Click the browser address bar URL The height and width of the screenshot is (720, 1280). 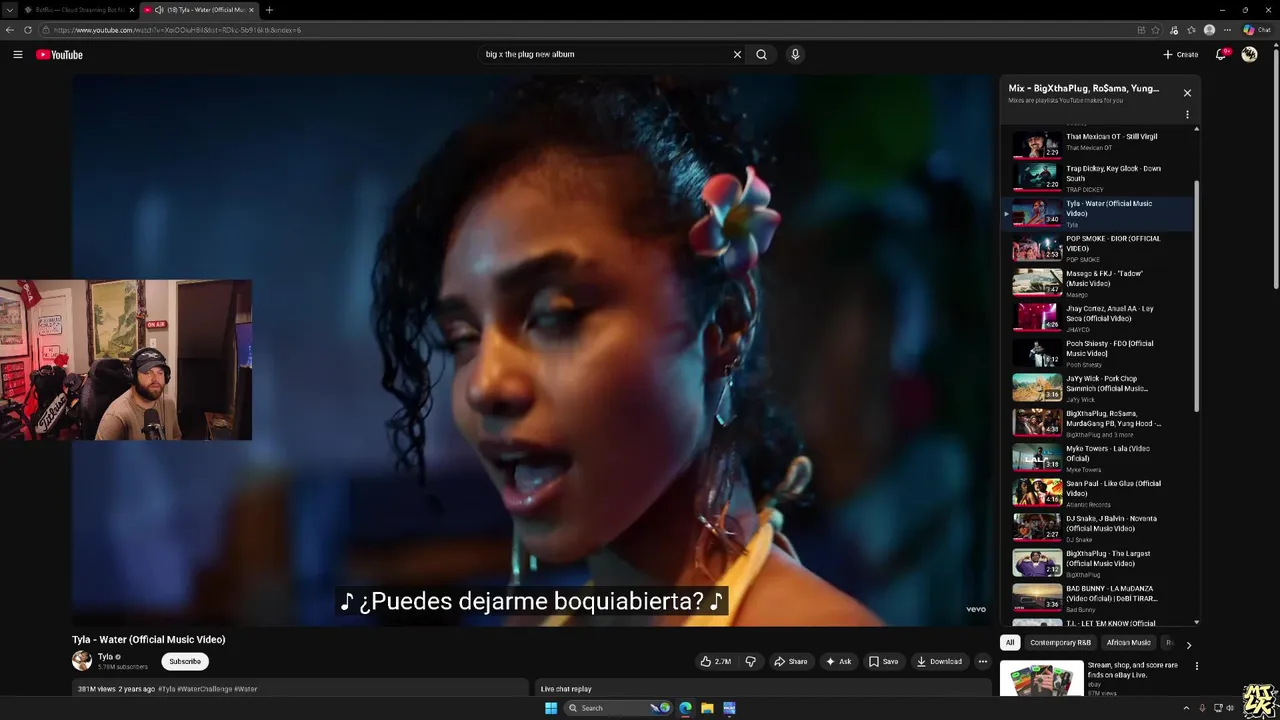pyautogui.click(x=177, y=30)
